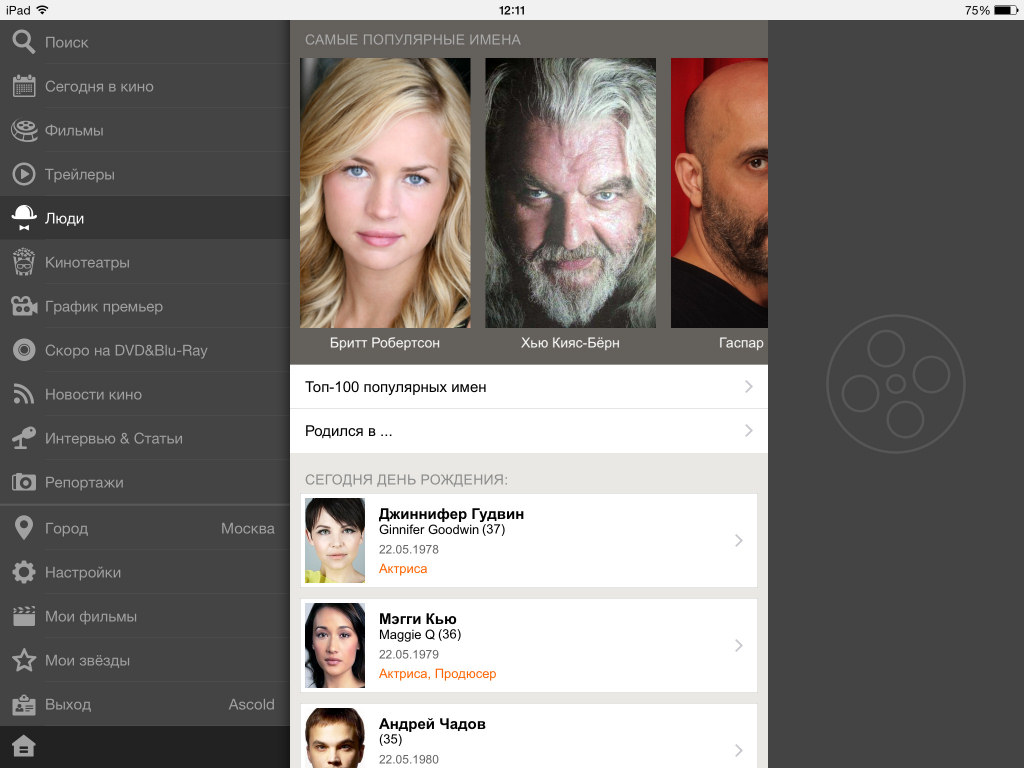Screen dimensions: 1024x768
Task: Tap the camera icon for График премьер
Action: coord(24,306)
